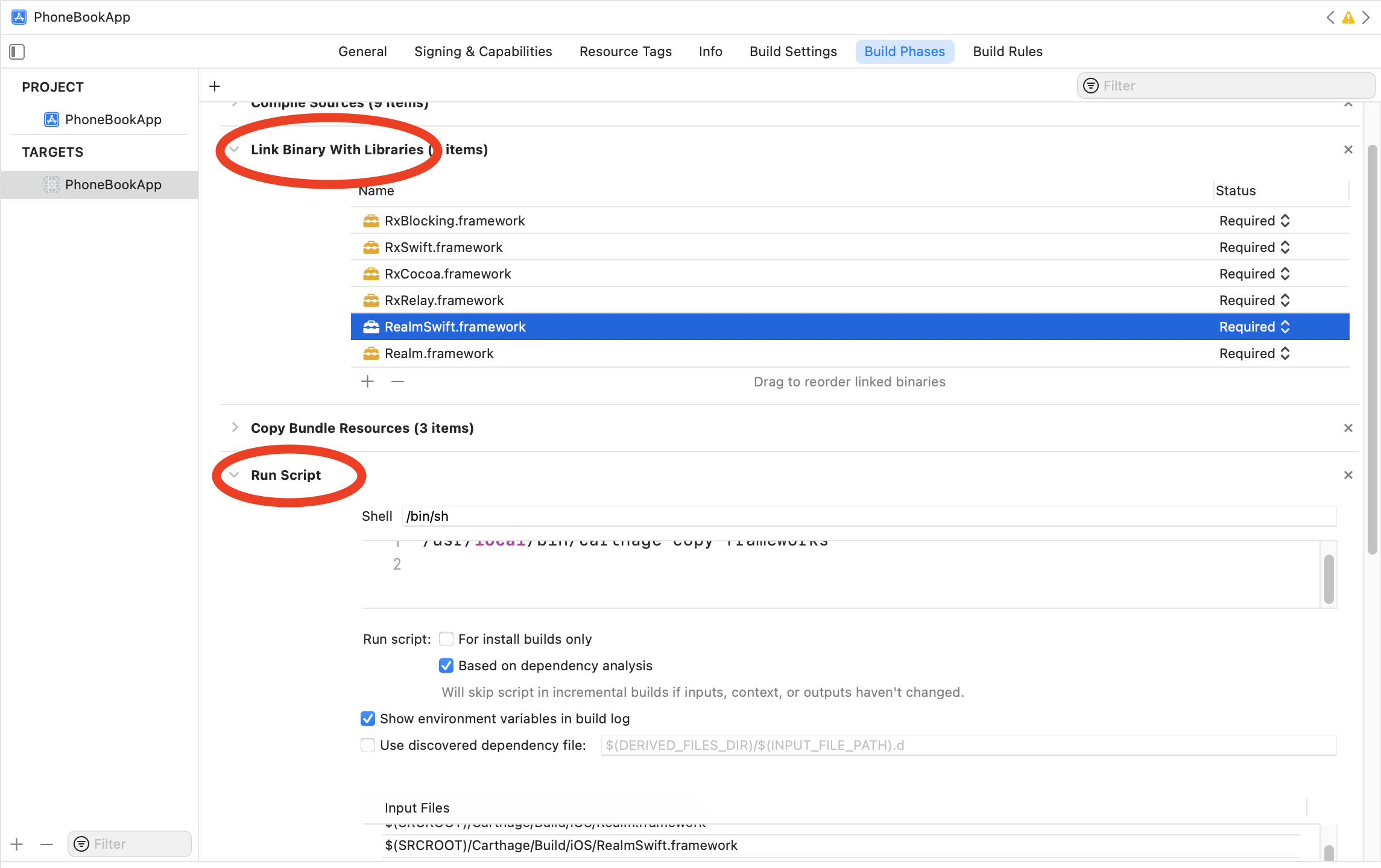This screenshot has width=1381, height=868.
Task: Click the RxCocoa.framework toolbox icon
Action: (x=371, y=274)
